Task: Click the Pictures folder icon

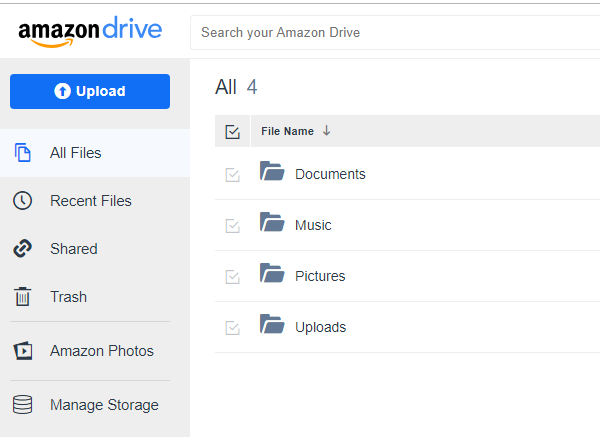Action: [x=272, y=274]
